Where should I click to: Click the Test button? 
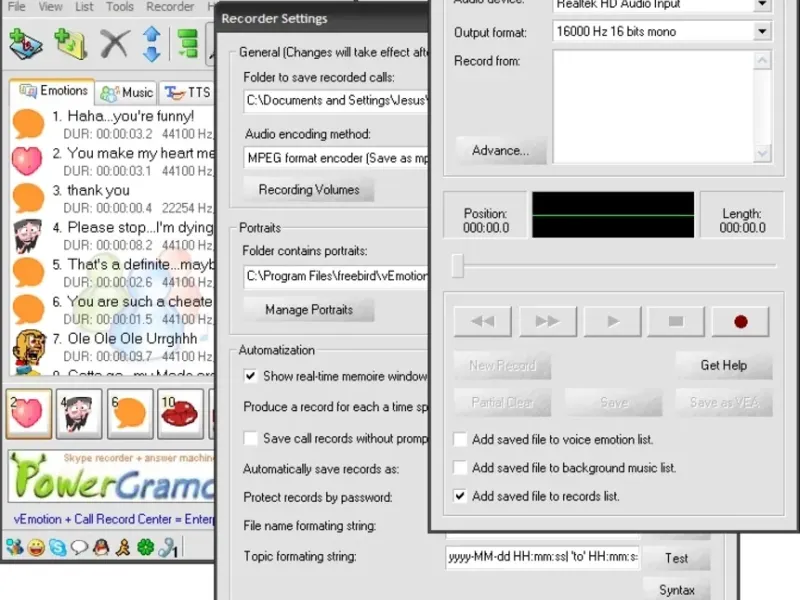[x=677, y=558]
